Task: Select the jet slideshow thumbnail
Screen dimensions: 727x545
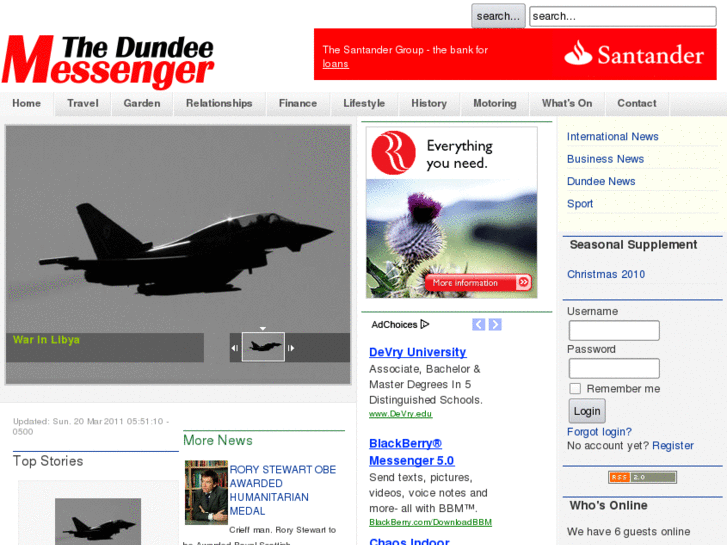Action: (x=263, y=346)
